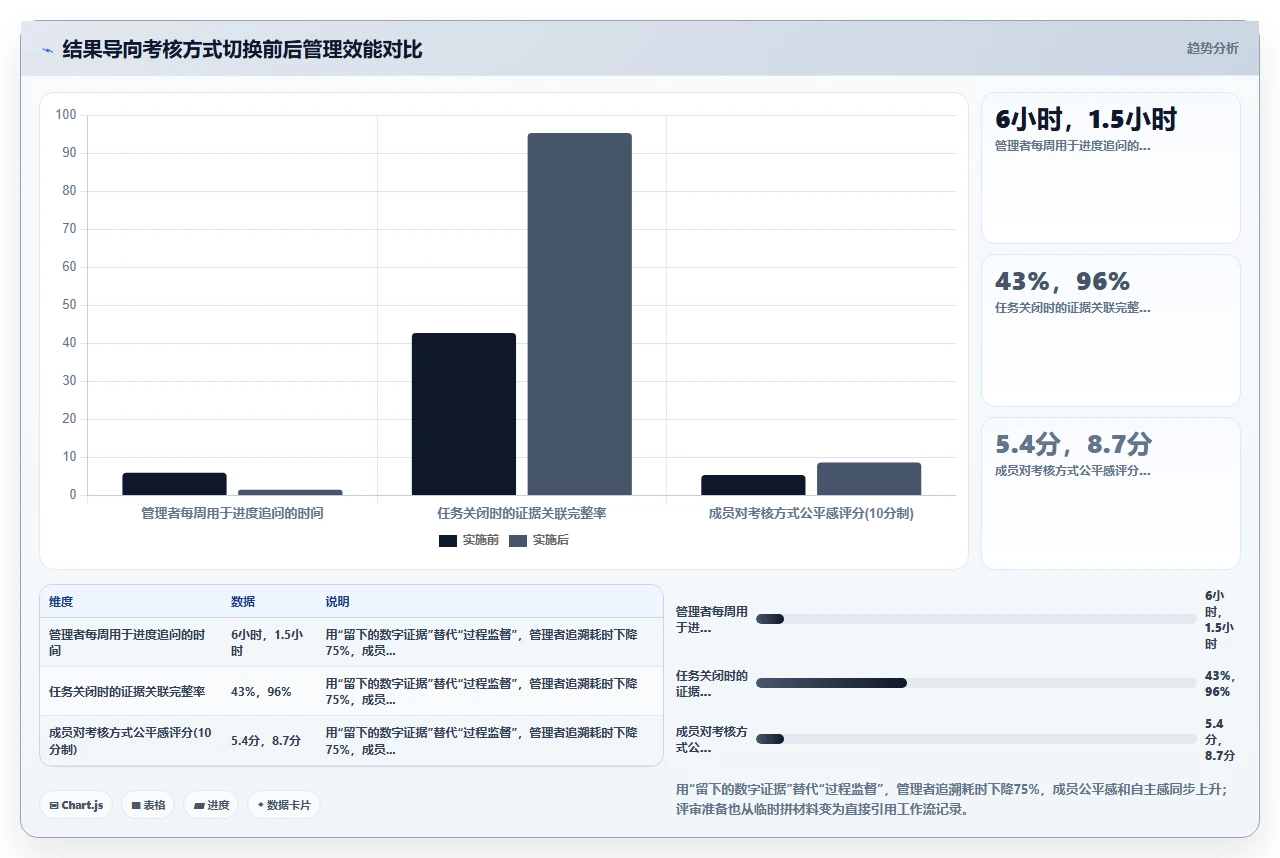Click the 实施前 bar for 任务关闭时的证据关联完整率
This screenshot has height=858, width=1280.
coord(464,414)
